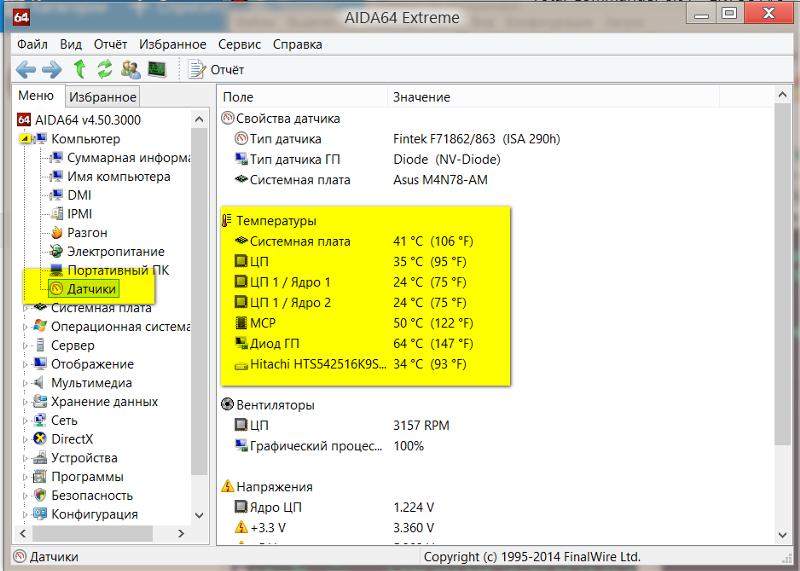Select the 3157 RPM fan value
This screenshot has height=571, width=800.
421,426
